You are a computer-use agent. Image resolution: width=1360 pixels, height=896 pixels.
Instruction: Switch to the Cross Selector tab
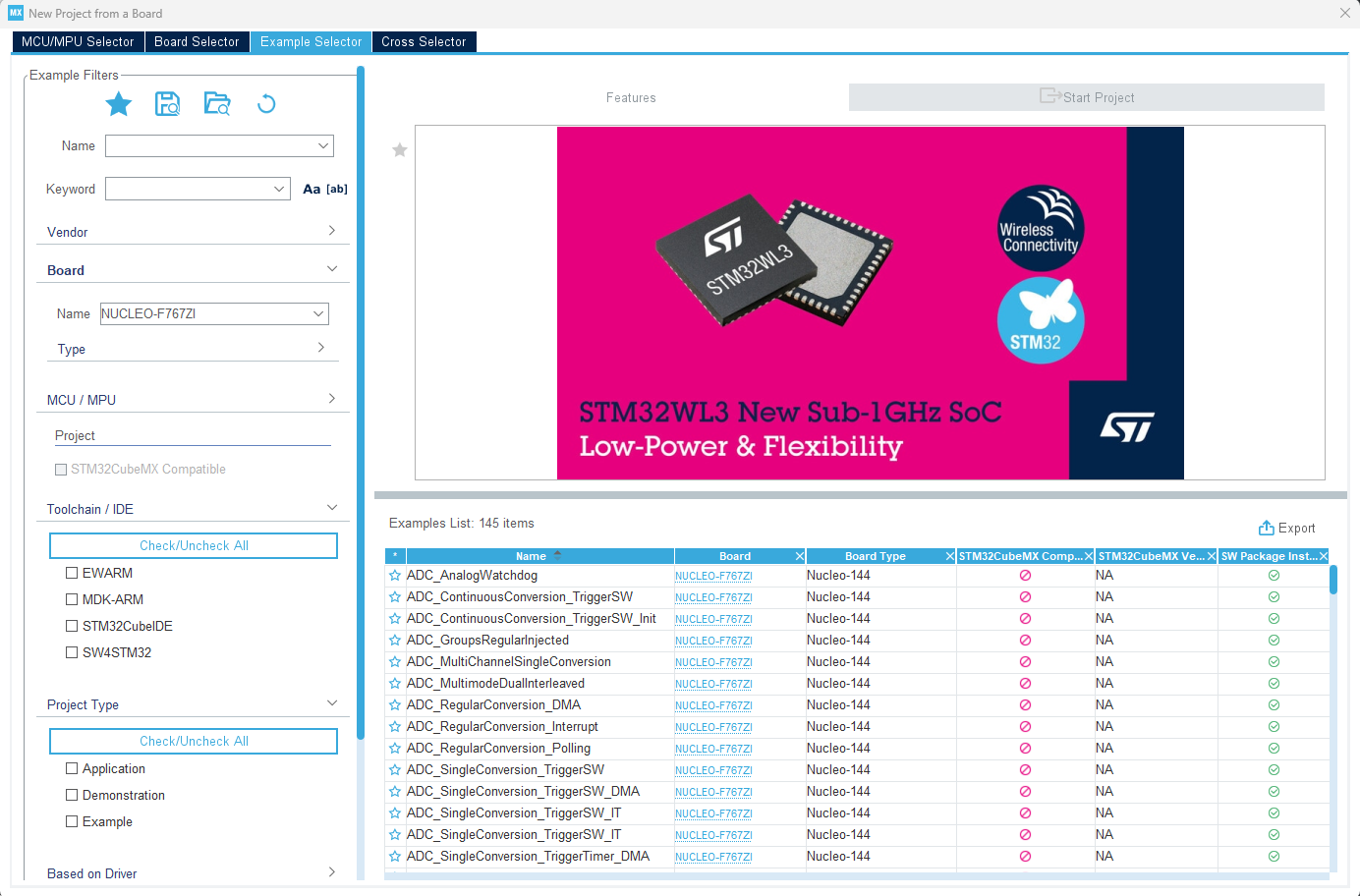tap(424, 41)
